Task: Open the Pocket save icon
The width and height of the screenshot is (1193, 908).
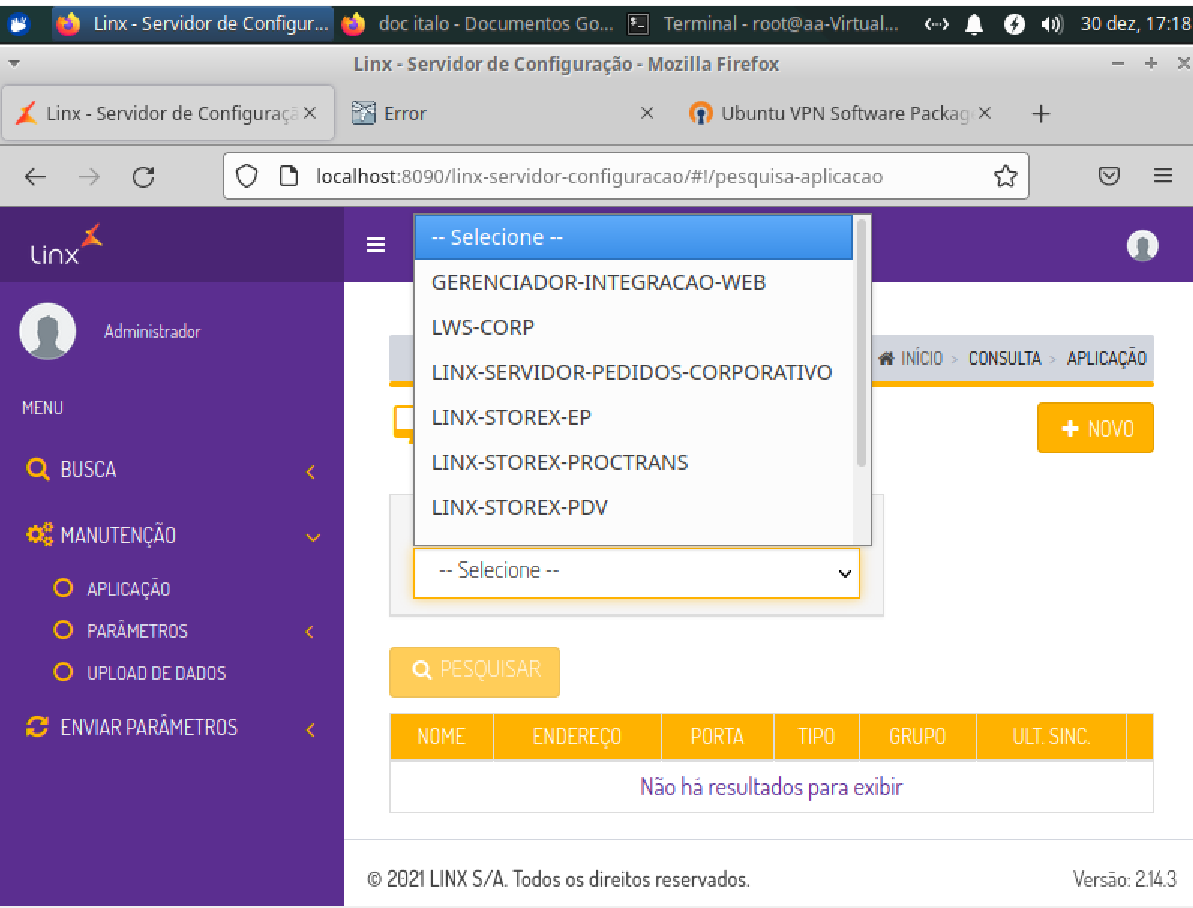Action: point(1109,177)
